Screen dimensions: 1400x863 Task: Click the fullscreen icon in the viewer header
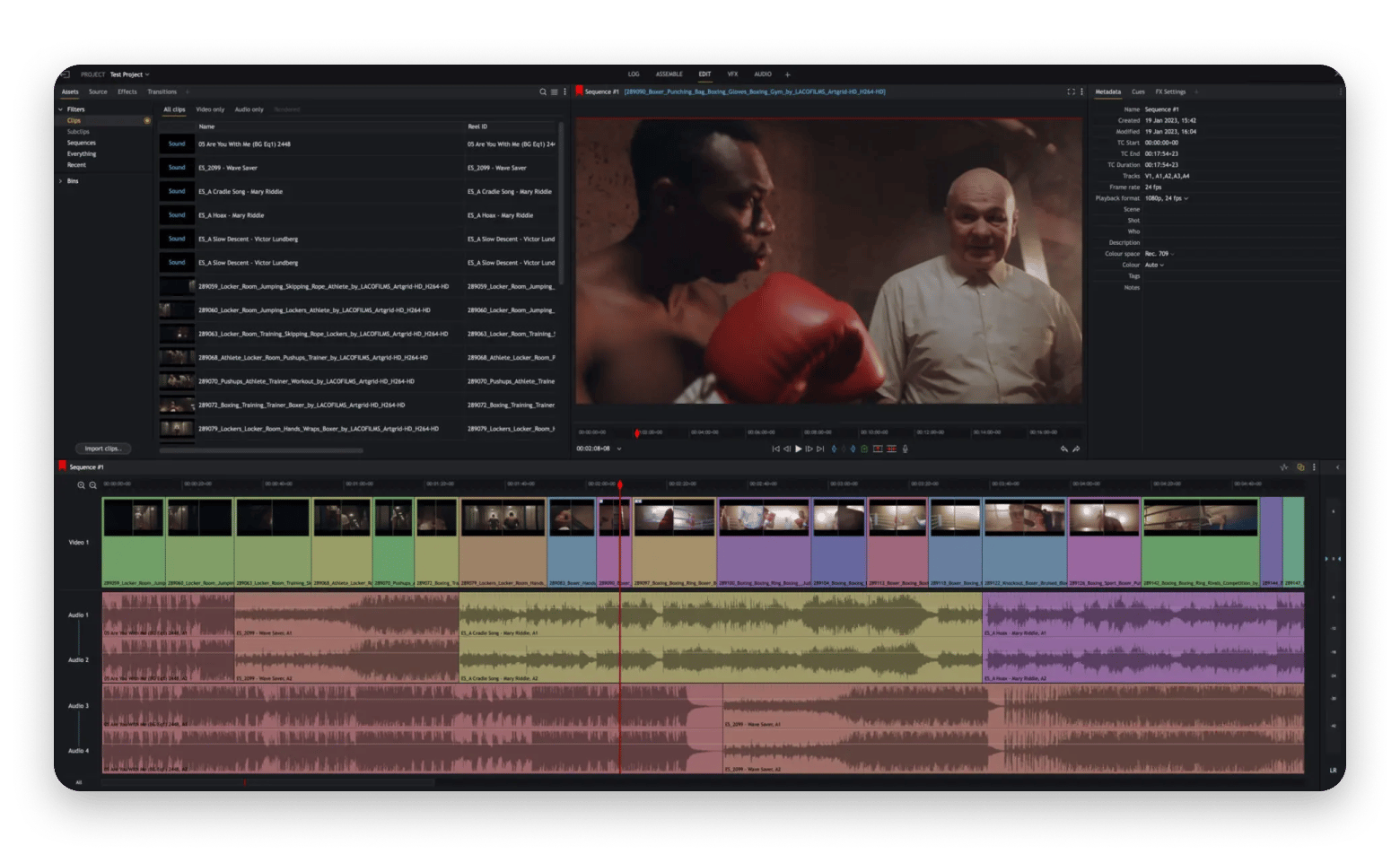[1071, 91]
